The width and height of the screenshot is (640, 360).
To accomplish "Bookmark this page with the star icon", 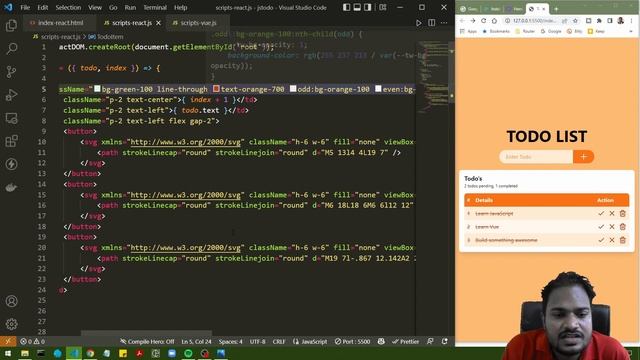I will [575, 21].
